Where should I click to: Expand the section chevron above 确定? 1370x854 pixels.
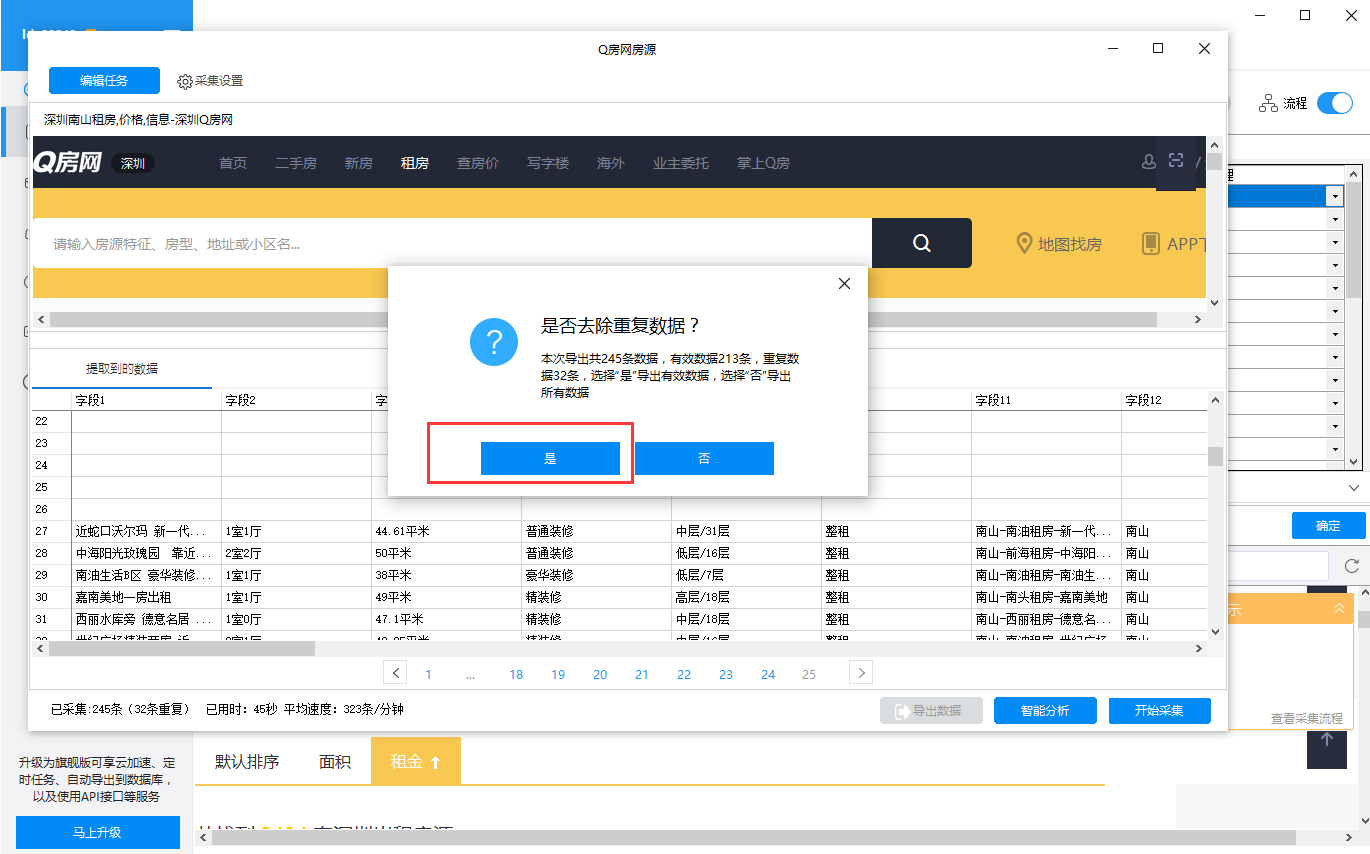(1353, 488)
